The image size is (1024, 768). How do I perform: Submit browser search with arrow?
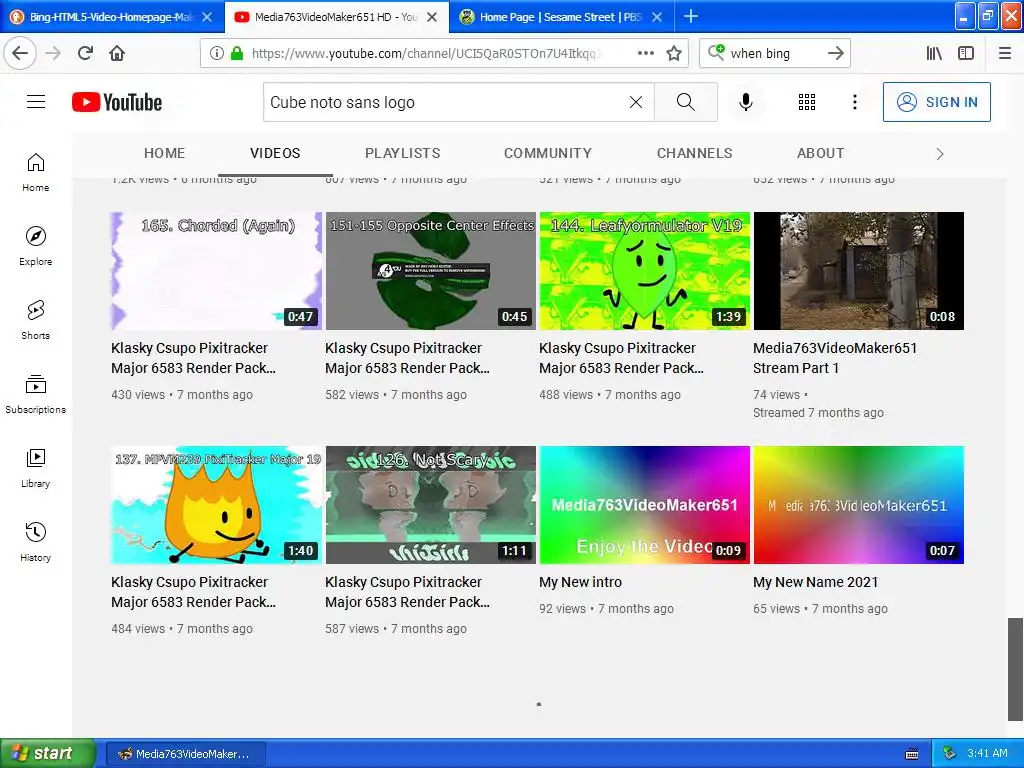pyautogui.click(x=835, y=53)
